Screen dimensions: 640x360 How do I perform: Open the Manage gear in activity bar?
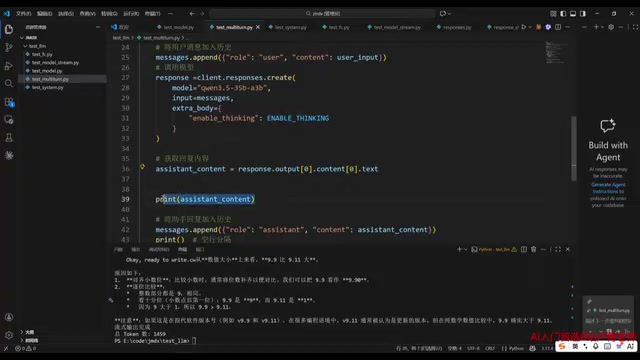(9, 335)
